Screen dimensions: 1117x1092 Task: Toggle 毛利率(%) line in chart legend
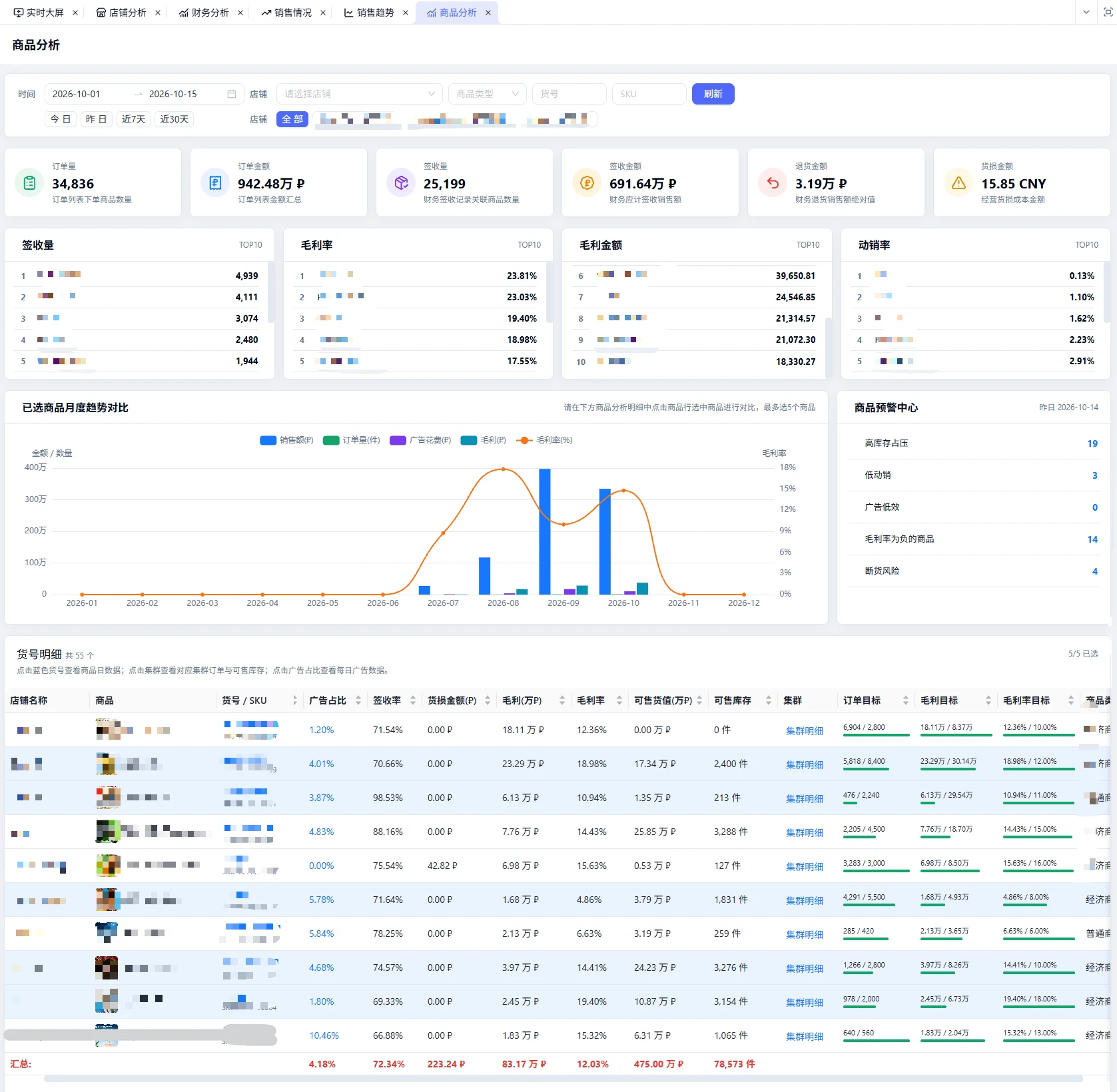point(544,440)
